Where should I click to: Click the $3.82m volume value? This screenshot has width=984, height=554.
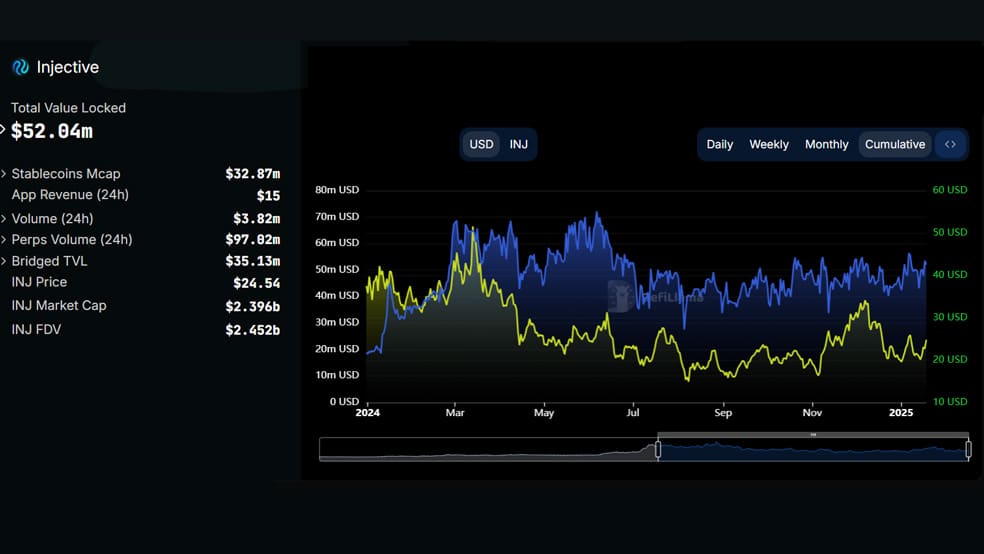click(x=257, y=218)
